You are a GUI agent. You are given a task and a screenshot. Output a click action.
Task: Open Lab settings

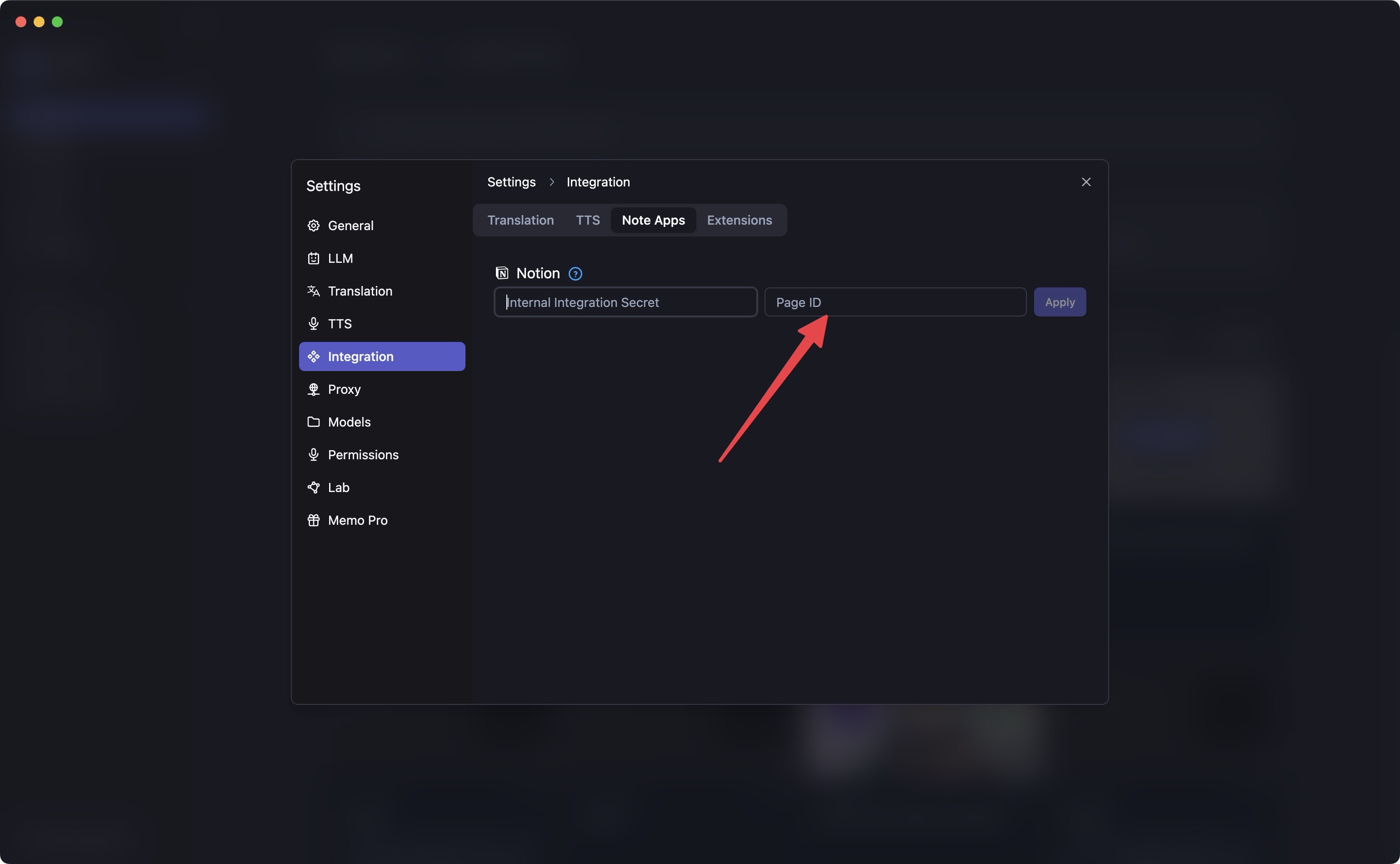pyautogui.click(x=381, y=487)
